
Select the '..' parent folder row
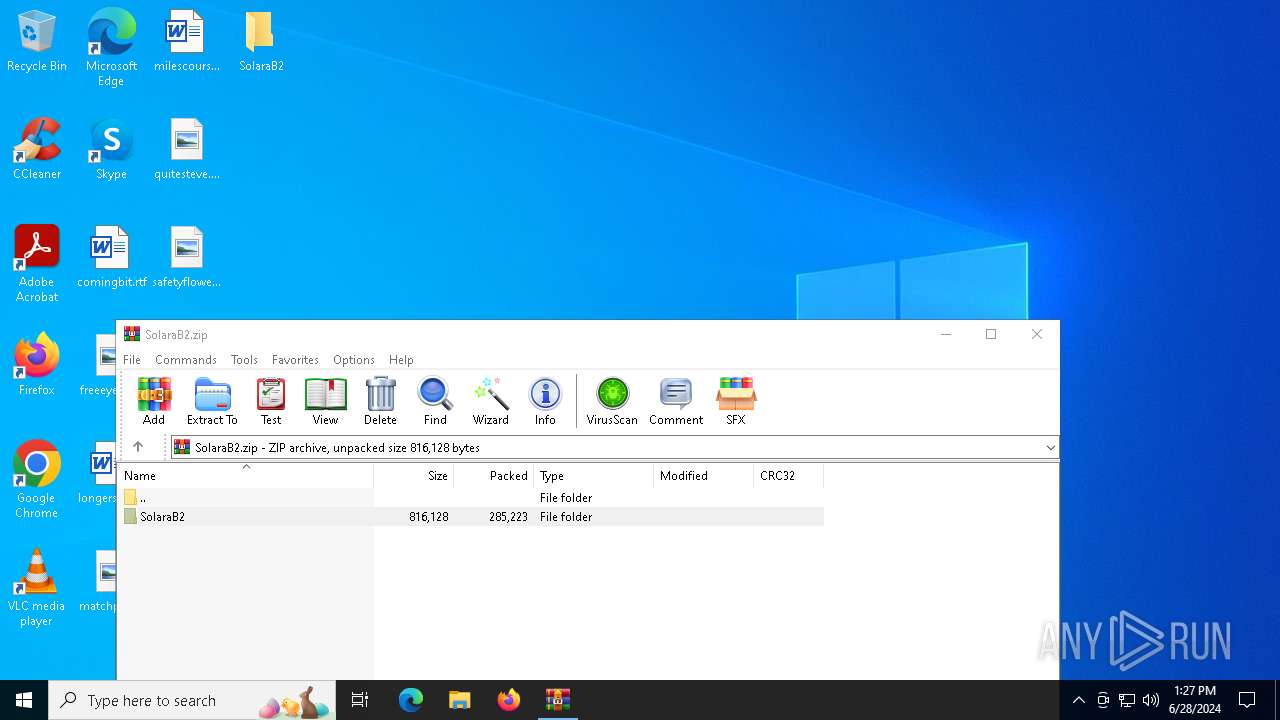coord(471,497)
